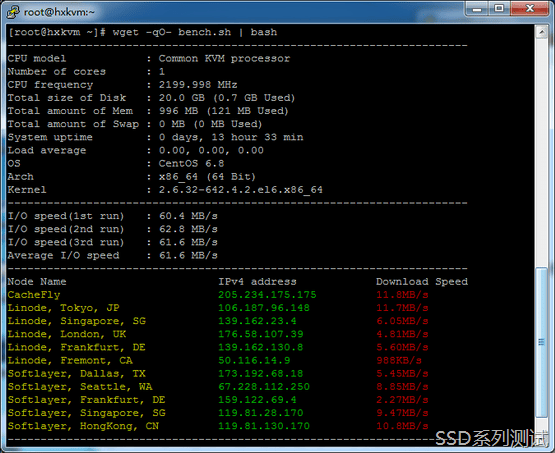
Task: Click the empty scrollbar track above thumb
Action: [x=542, y=153]
